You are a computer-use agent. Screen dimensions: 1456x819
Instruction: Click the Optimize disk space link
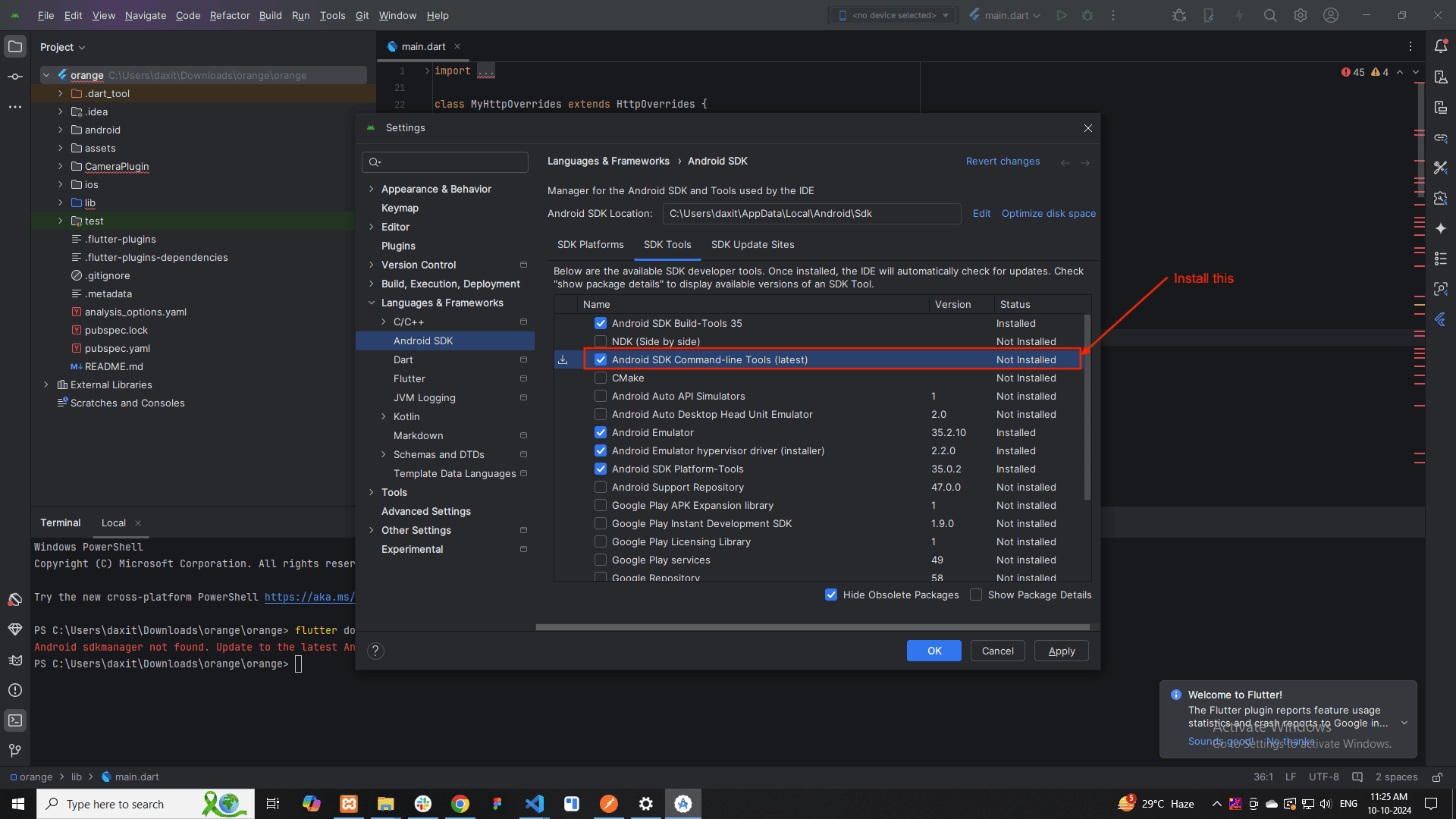[1048, 213]
